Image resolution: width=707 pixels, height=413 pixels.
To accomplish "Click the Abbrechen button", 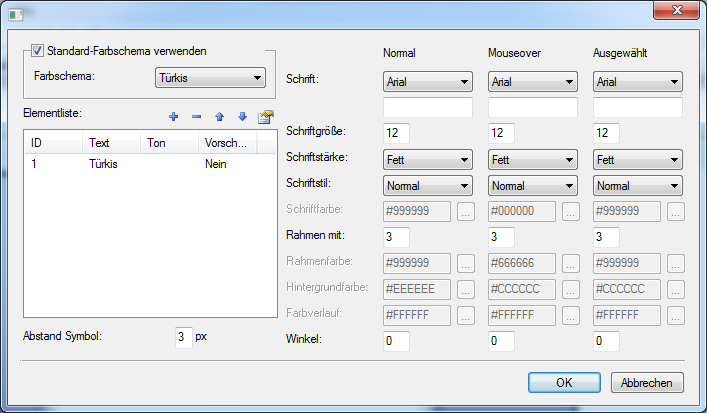I will coord(647,382).
